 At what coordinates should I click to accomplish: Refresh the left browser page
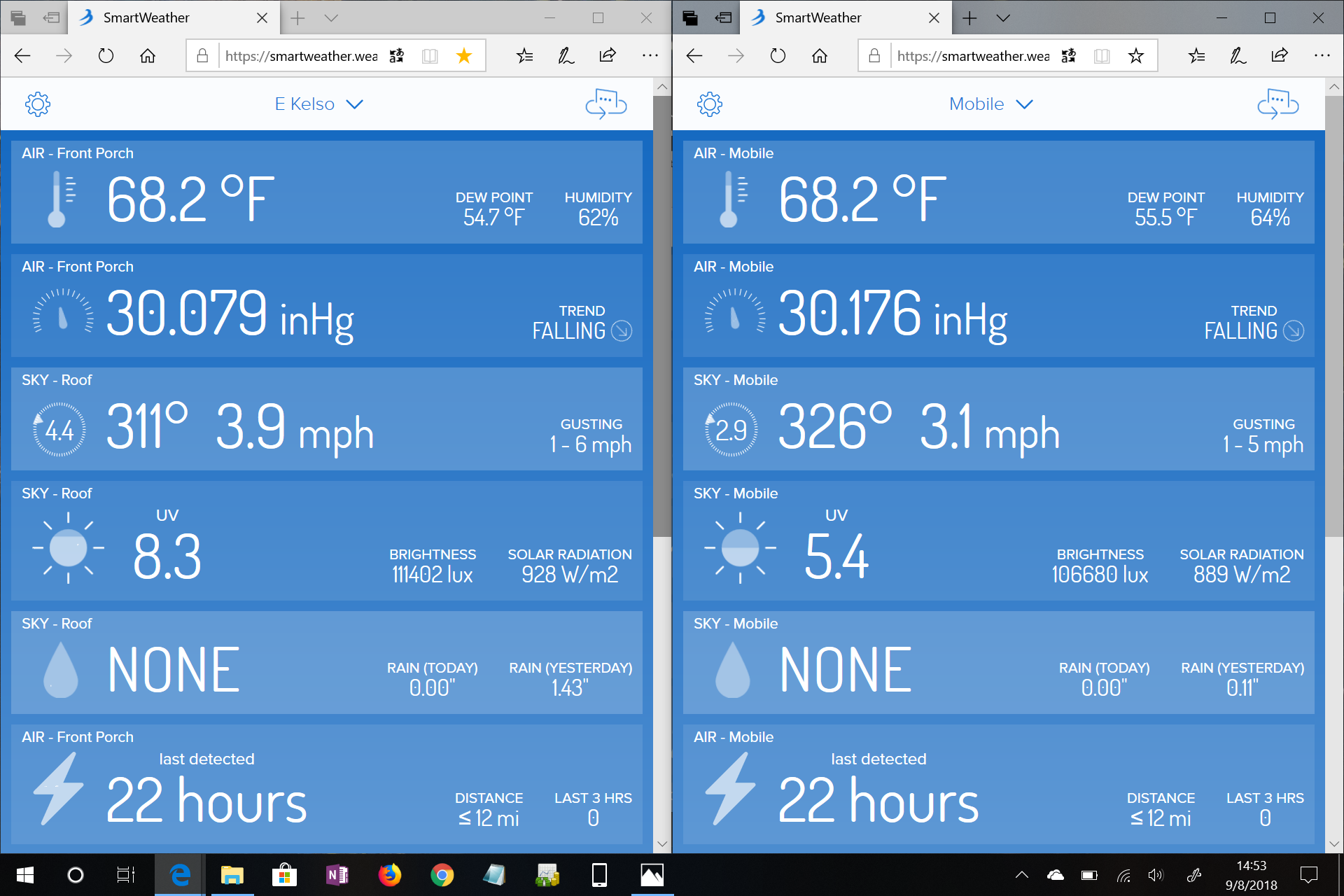[x=106, y=56]
